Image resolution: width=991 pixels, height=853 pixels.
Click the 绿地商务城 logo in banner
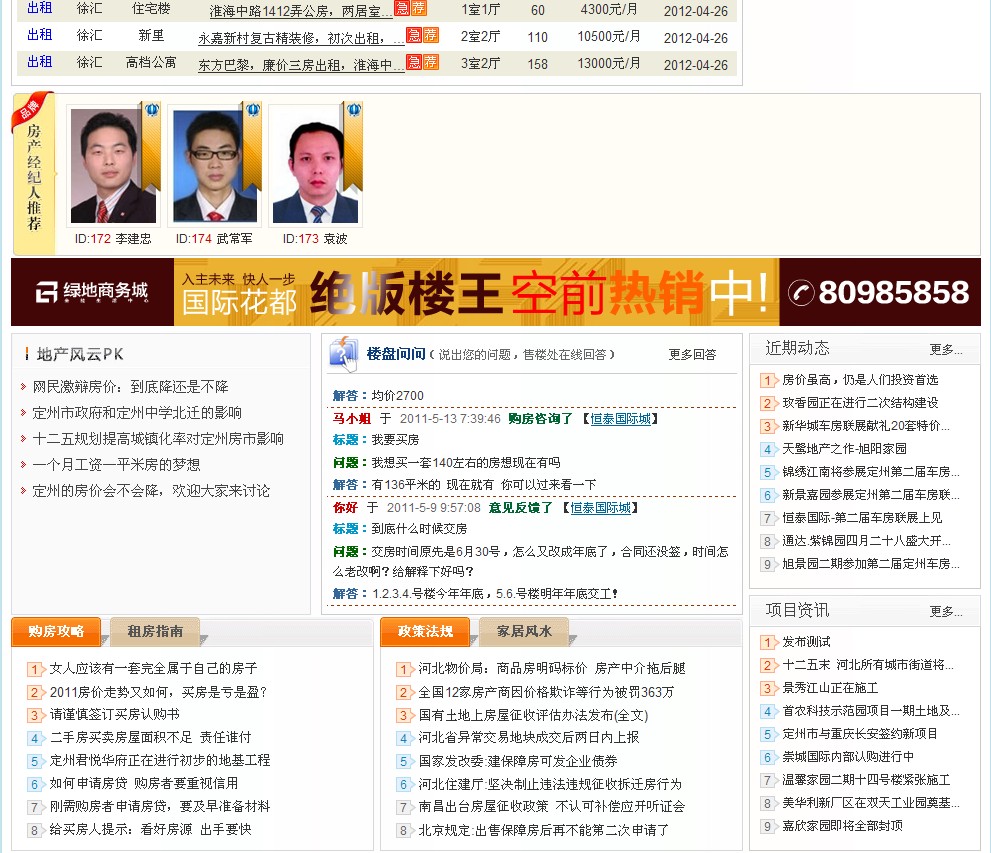tap(92, 292)
